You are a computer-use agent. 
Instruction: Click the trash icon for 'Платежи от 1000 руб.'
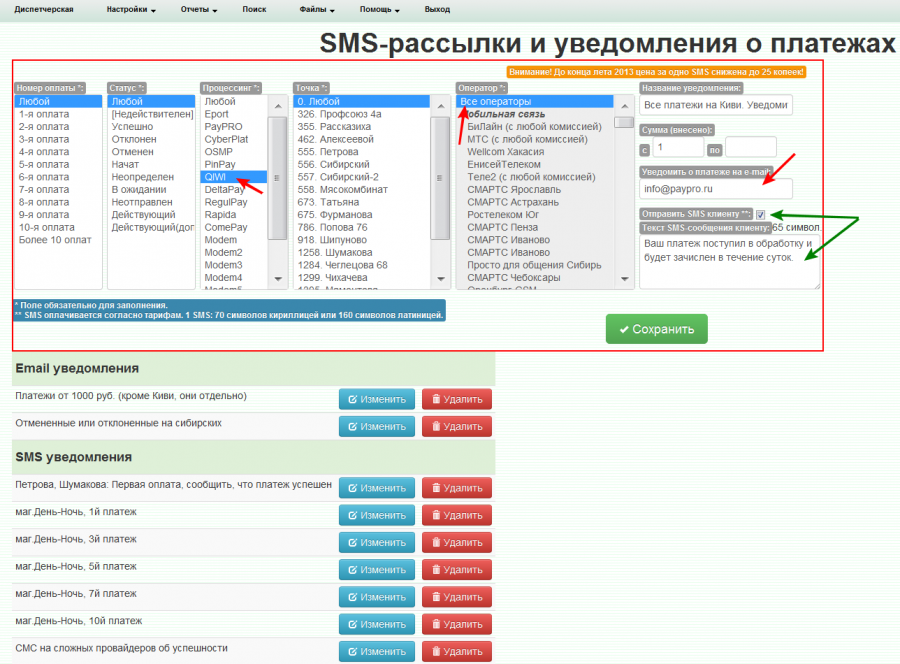coord(436,399)
